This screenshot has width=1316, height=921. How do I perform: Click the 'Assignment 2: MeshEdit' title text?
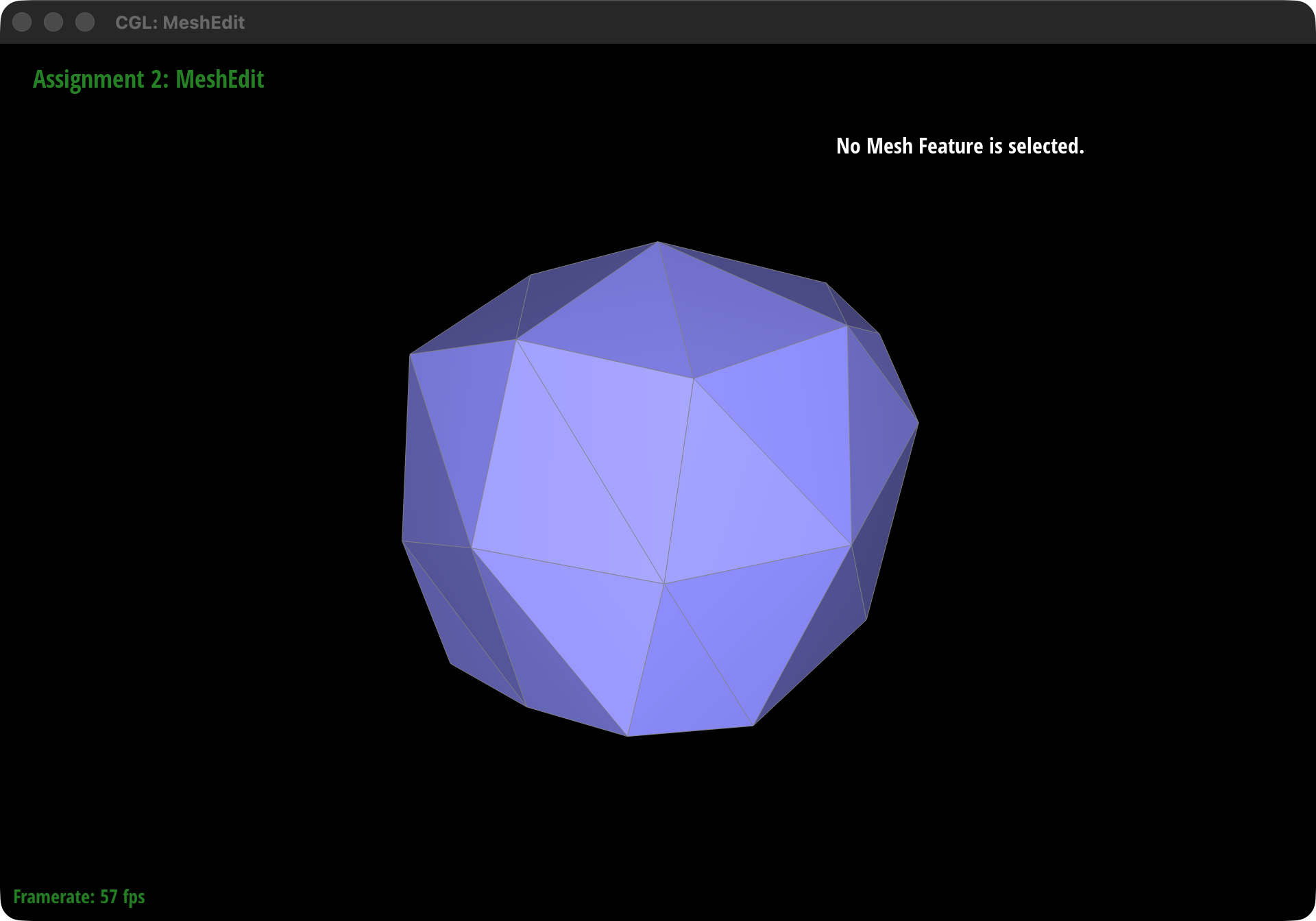[x=148, y=79]
